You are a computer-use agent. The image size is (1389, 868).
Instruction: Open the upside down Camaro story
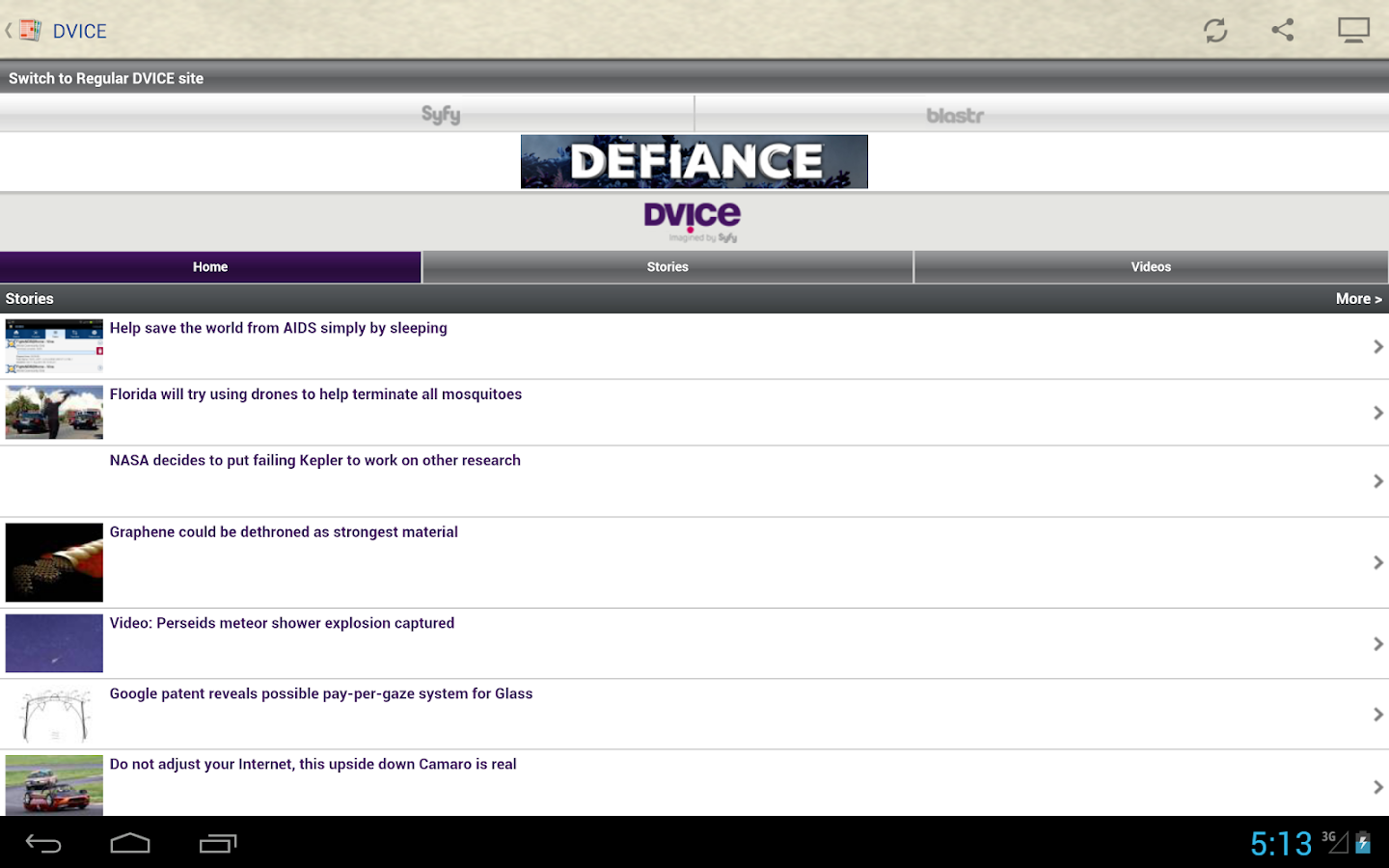(313, 765)
